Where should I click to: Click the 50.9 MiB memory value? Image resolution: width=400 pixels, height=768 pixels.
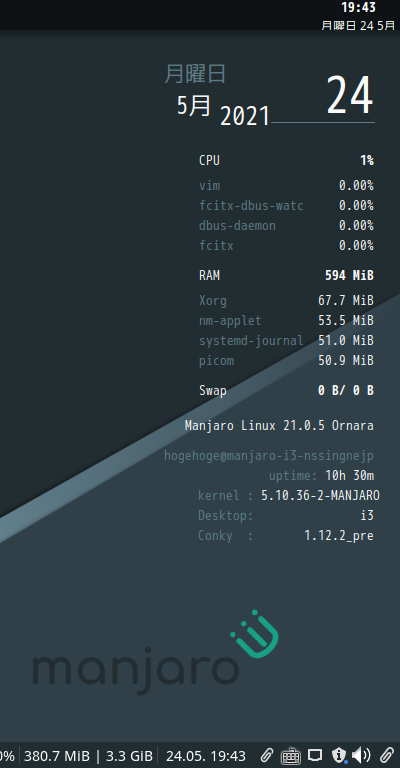coord(346,361)
